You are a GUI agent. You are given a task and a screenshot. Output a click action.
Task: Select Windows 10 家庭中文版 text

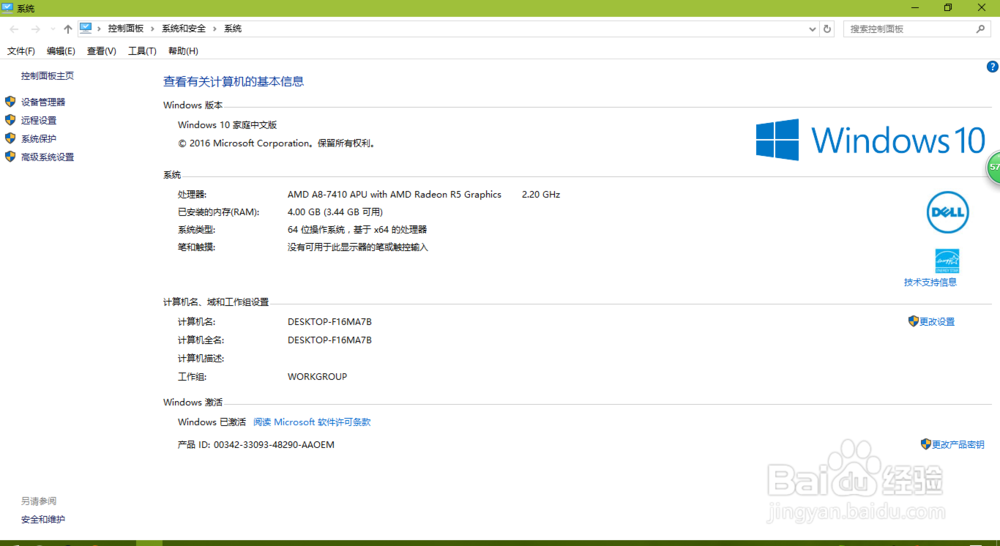(227, 125)
